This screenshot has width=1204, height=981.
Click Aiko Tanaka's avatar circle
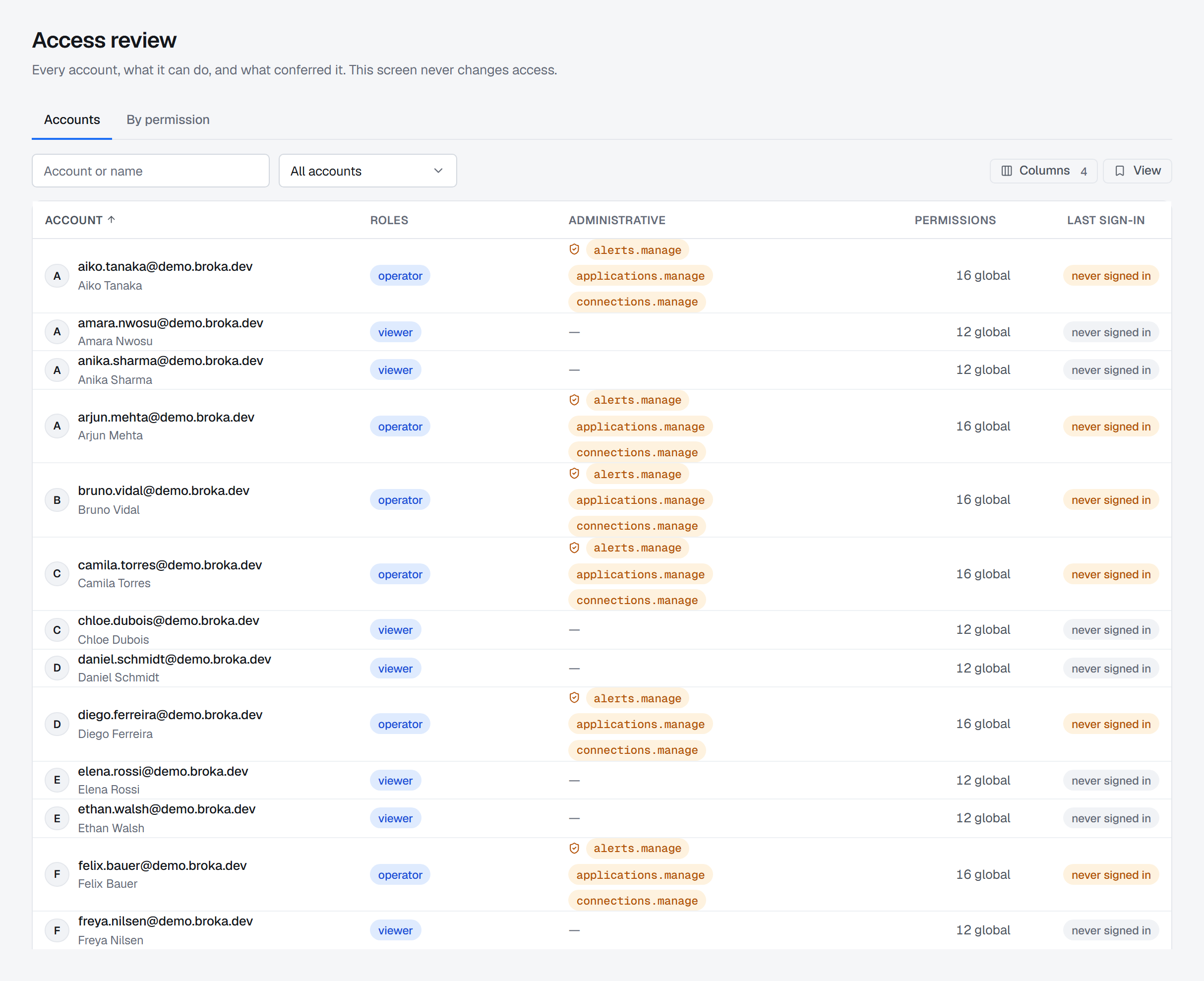click(57, 276)
